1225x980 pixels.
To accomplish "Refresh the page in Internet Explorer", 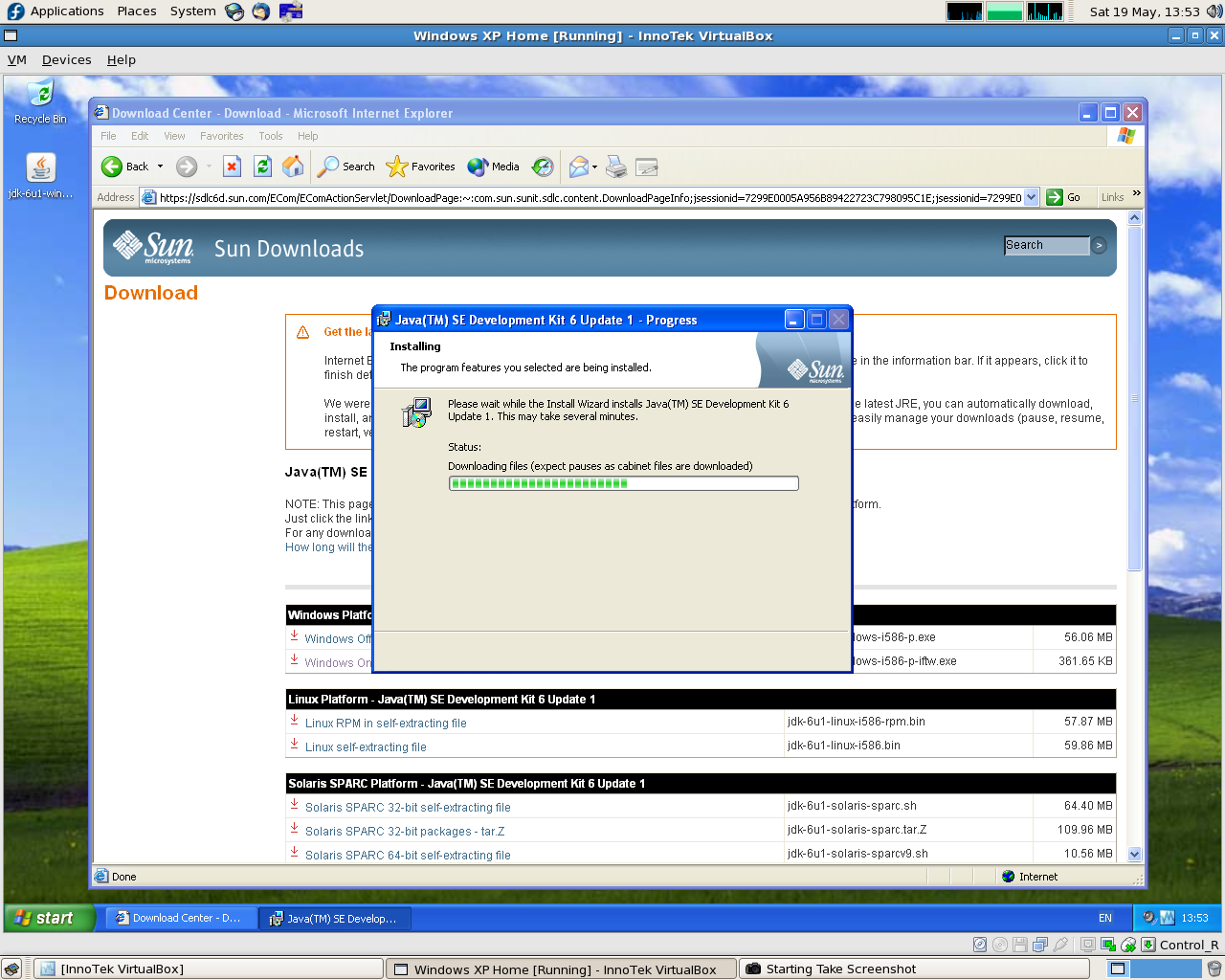I will pos(262,167).
